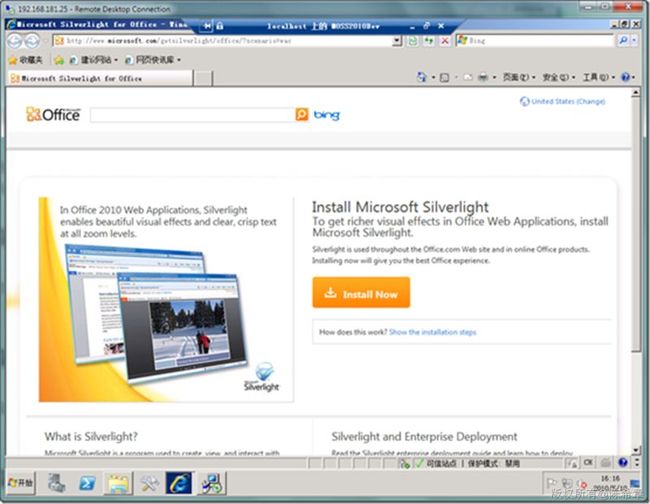Click the page scroll down arrow
The image size is (650, 504).
[x=636, y=450]
